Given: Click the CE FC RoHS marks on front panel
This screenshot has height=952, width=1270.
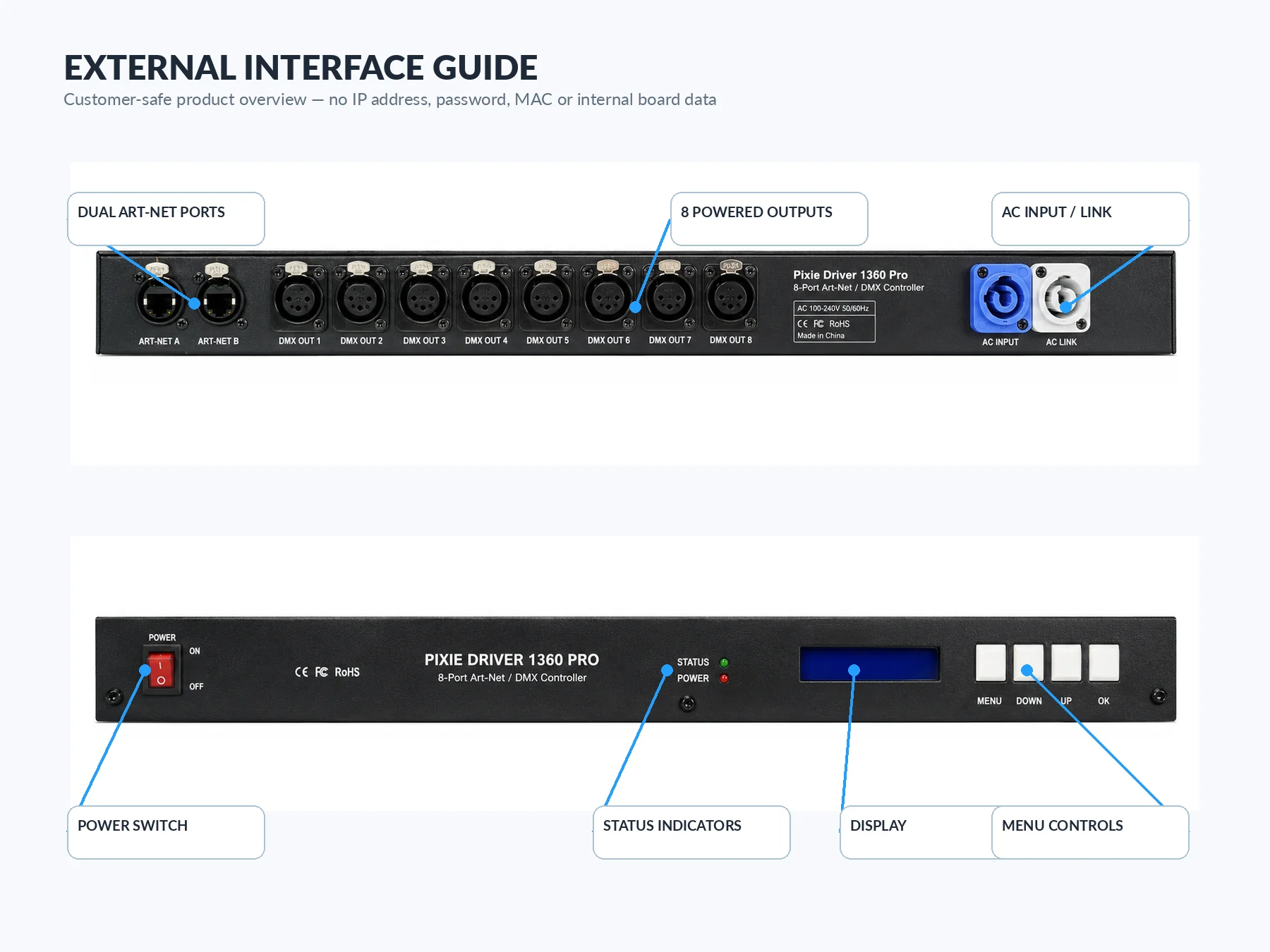Looking at the screenshot, I should (327, 672).
